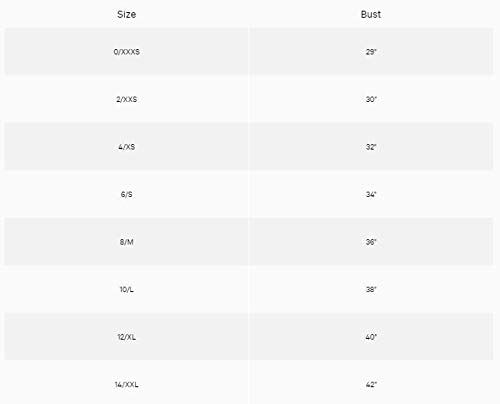This screenshot has width=500, height=404.
Task: Select the 4/XS size cell
Action: [x=126, y=147]
